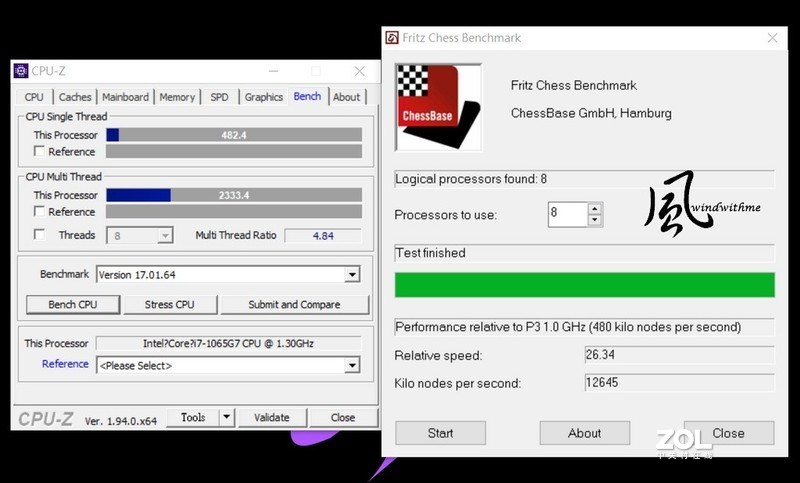Click the Fritz Chess Benchmark title bar icon
800x483 pixels.
392,38
